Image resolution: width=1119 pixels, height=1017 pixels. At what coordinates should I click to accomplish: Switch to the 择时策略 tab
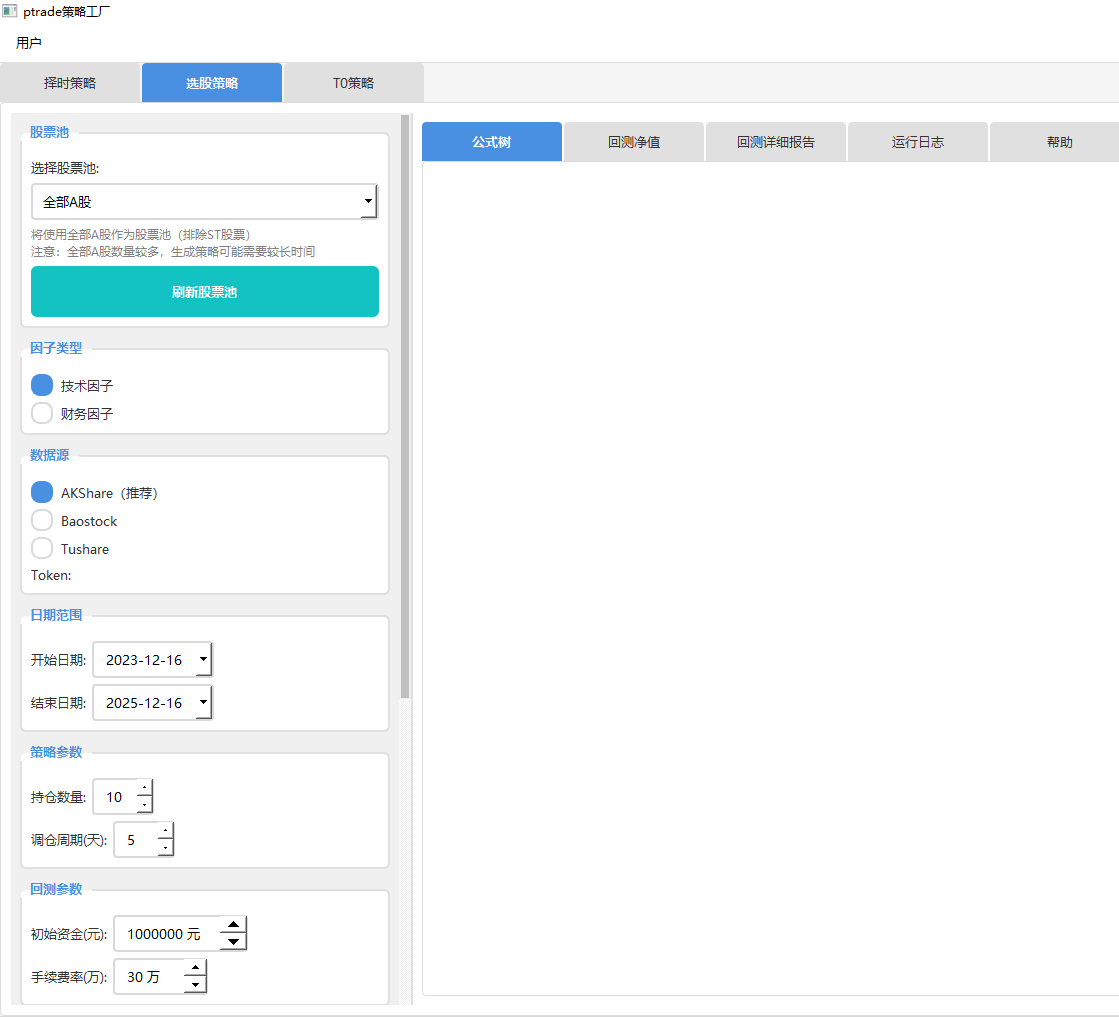coord(70,83)
